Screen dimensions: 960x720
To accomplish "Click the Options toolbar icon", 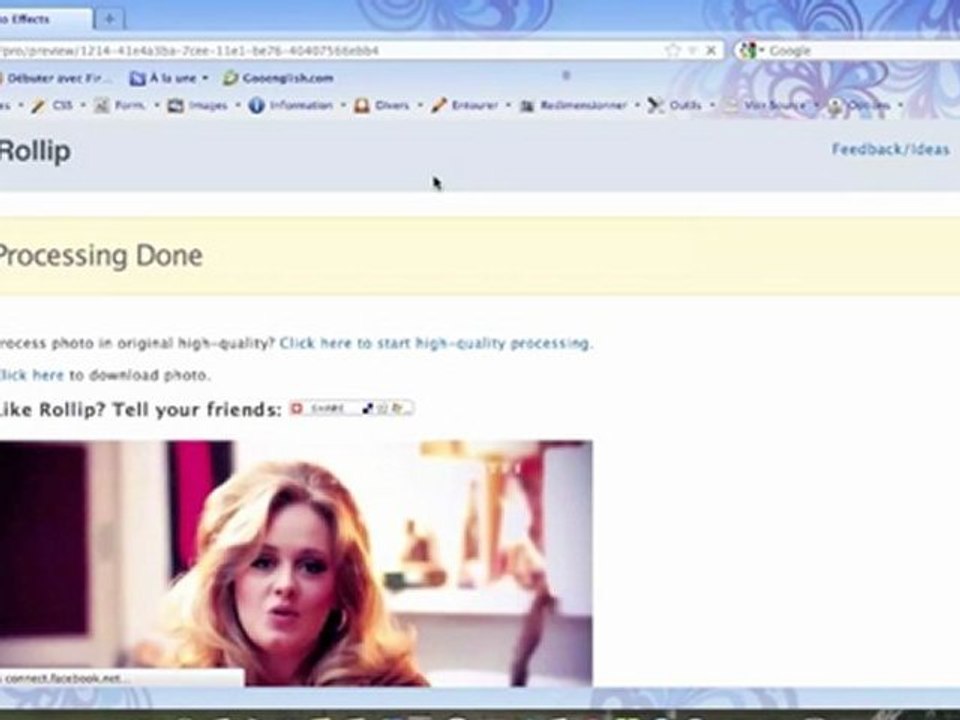I will (834, 107).
